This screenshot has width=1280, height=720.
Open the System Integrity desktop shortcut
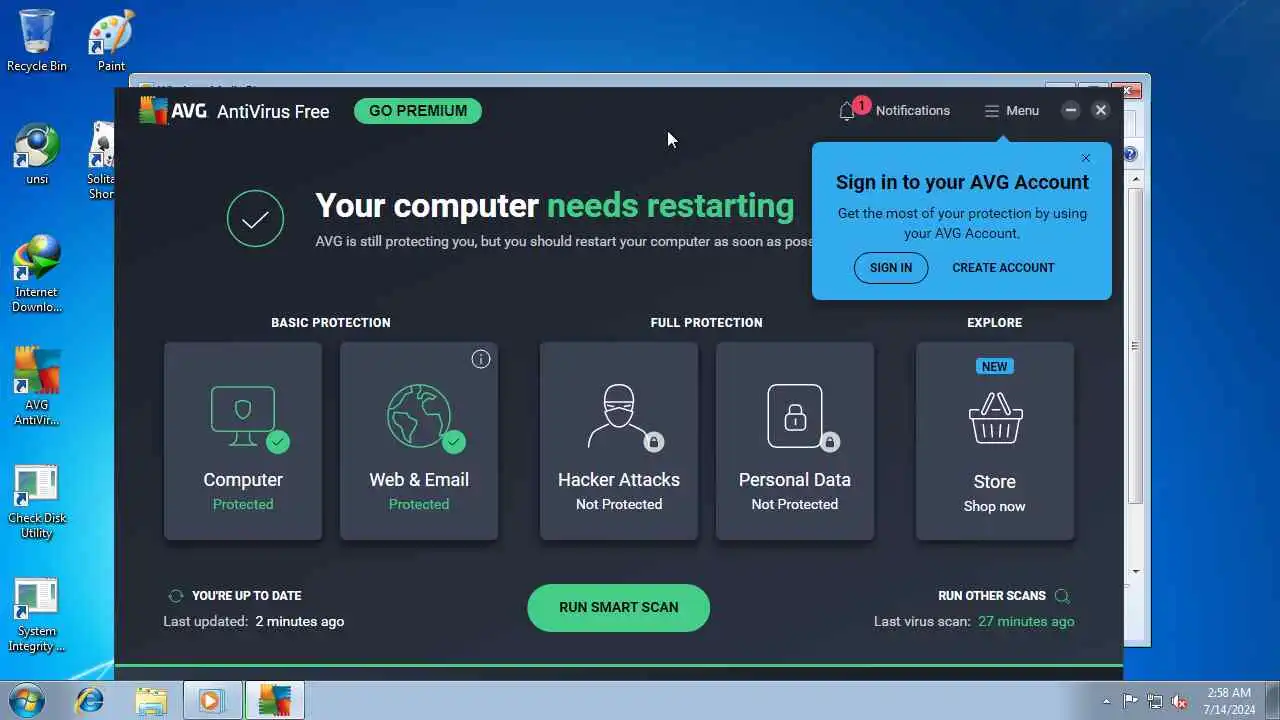pos(37,615)
